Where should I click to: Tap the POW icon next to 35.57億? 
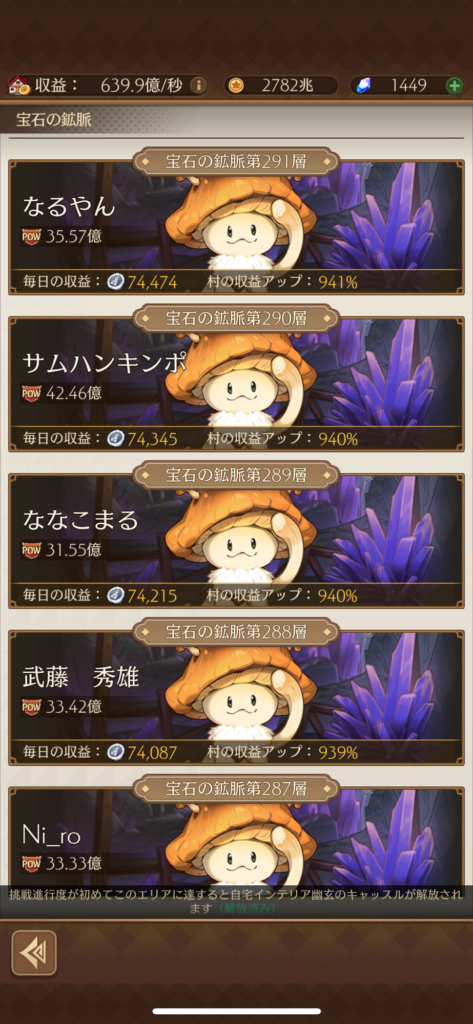(31, 236)
